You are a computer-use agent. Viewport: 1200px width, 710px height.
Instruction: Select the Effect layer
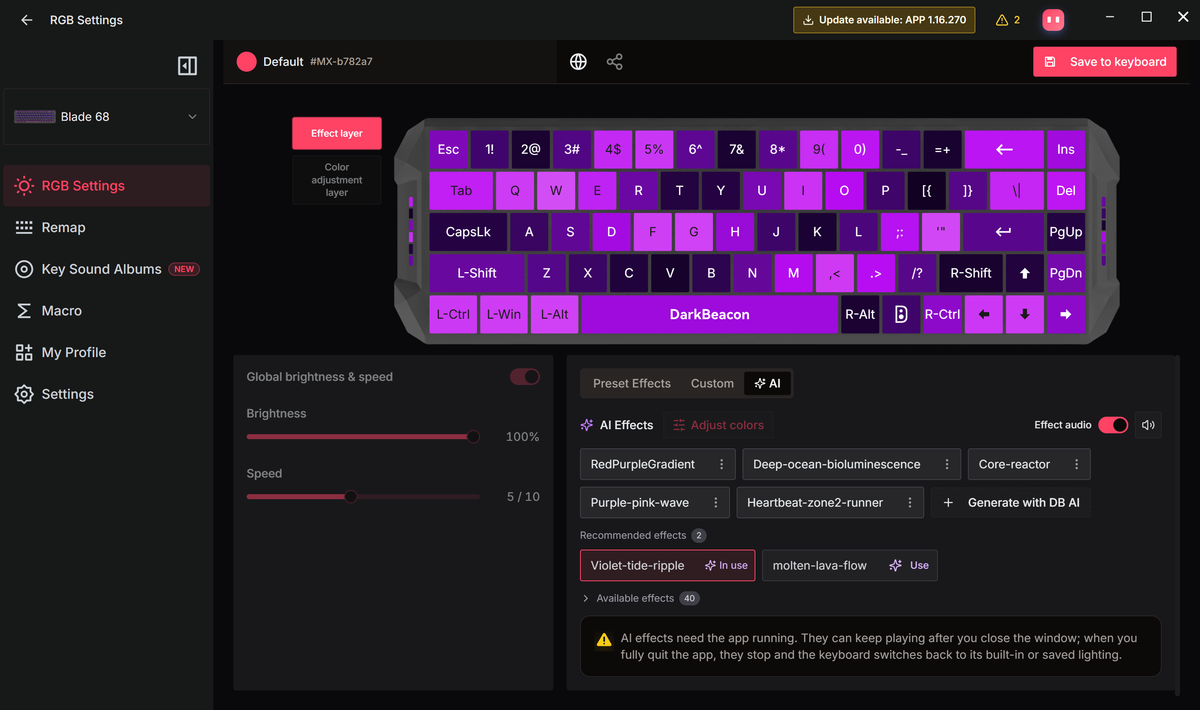pos(337,133)
